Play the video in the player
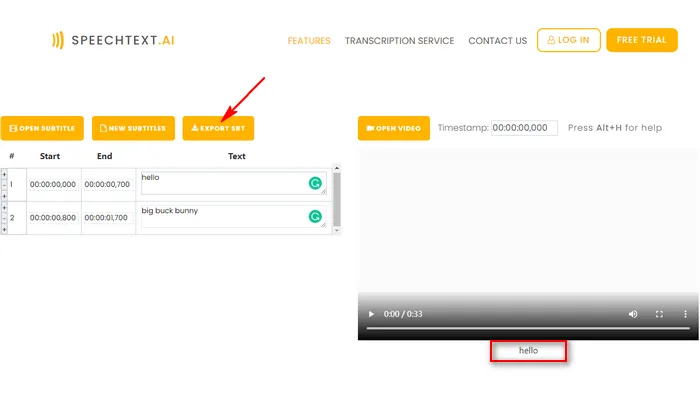This screenshot has height=405, width=700. pyautogui.click(x=373, y=314)
